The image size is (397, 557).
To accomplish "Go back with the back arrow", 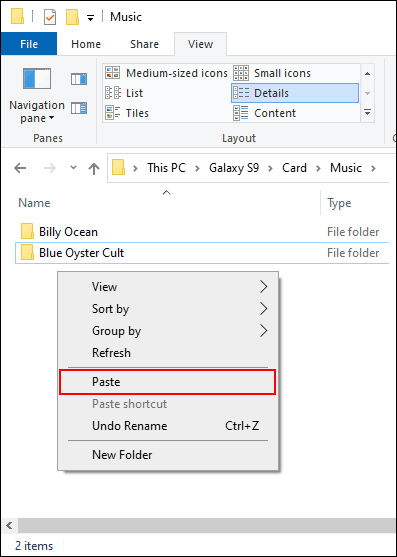I will (x=20, y=168).
